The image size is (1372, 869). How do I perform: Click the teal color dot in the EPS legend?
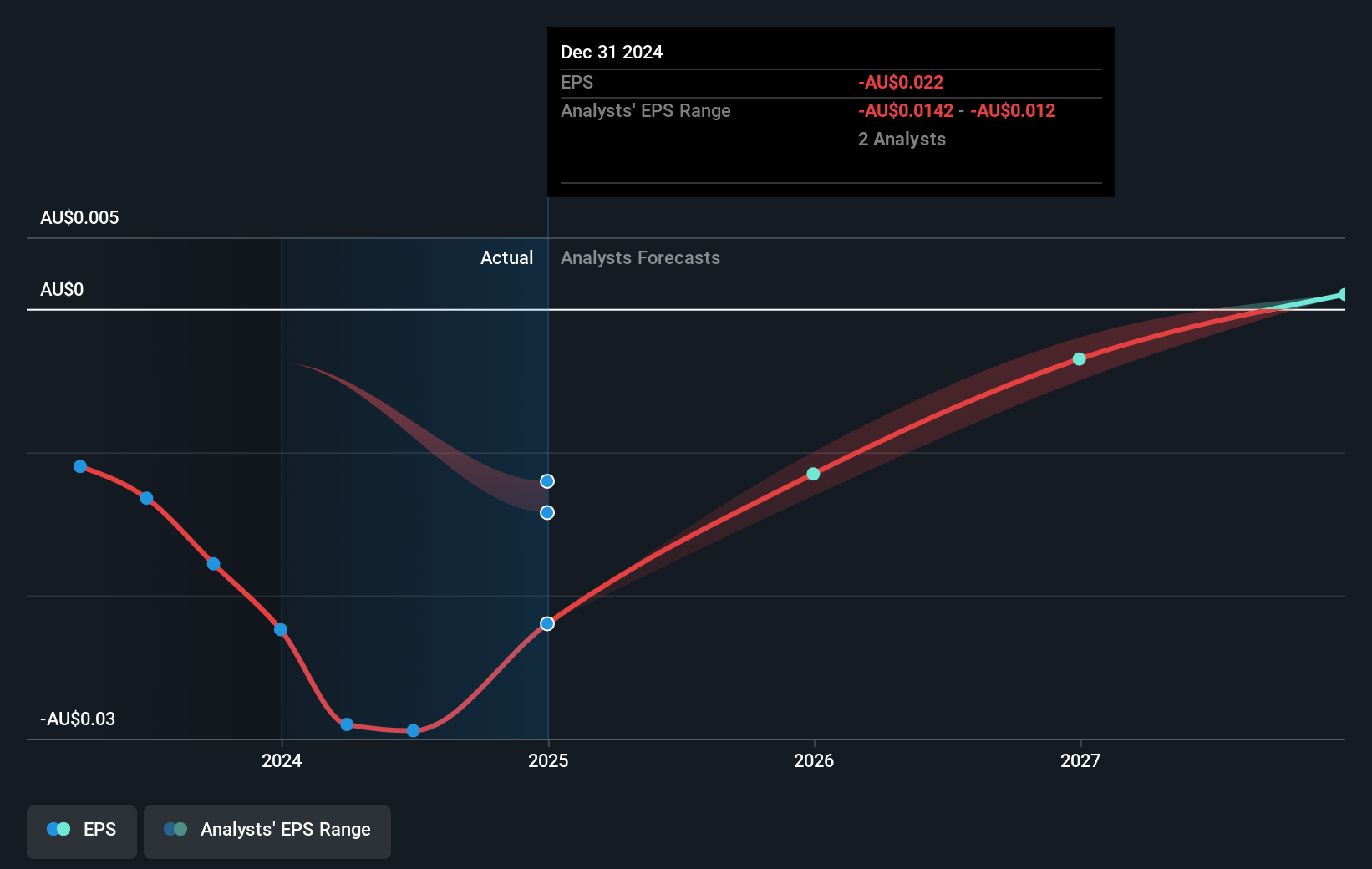click(x=65, y=828)
